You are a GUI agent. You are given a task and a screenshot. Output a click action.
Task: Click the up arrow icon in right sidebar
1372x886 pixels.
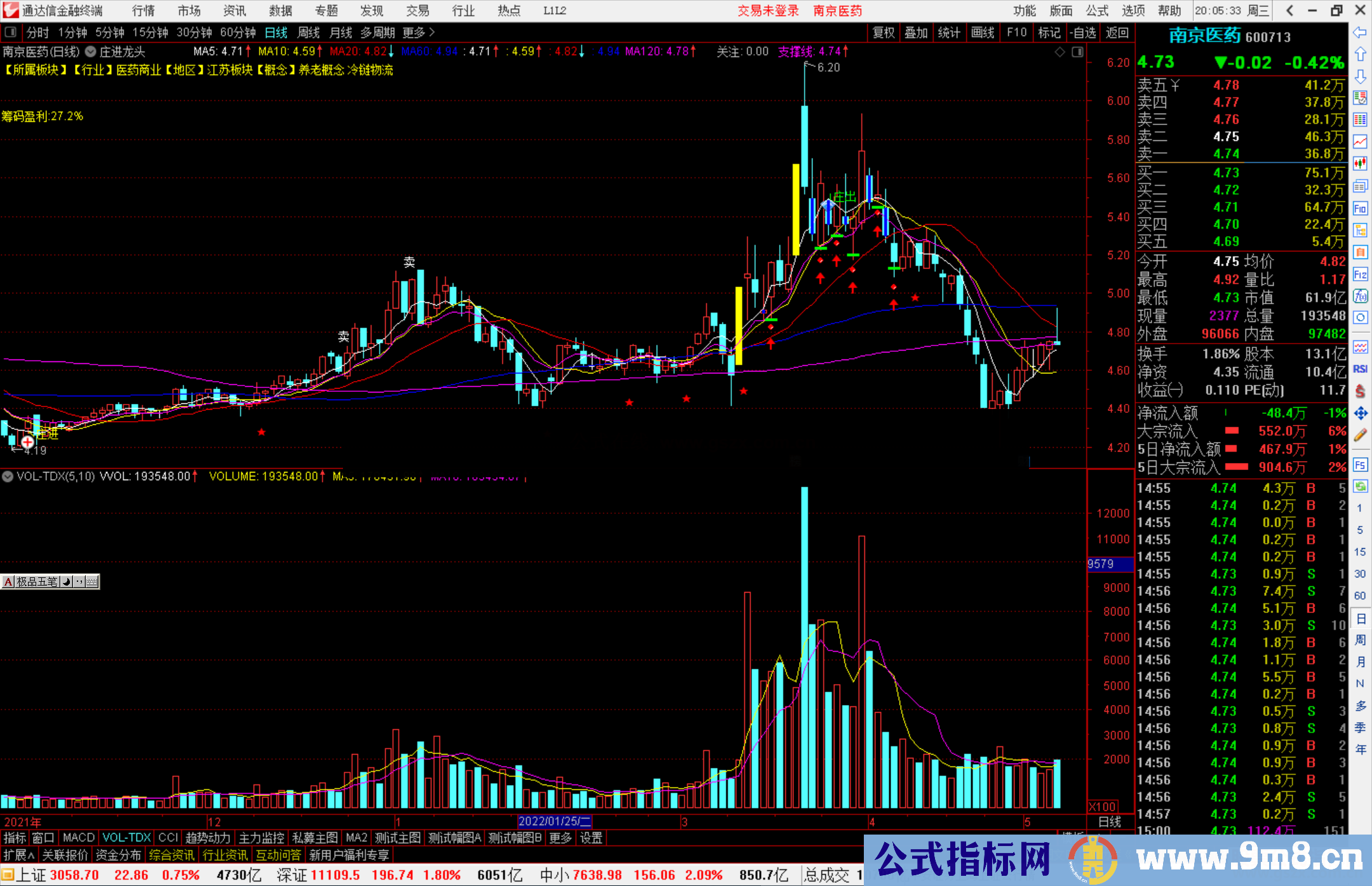coord(1360,55)
